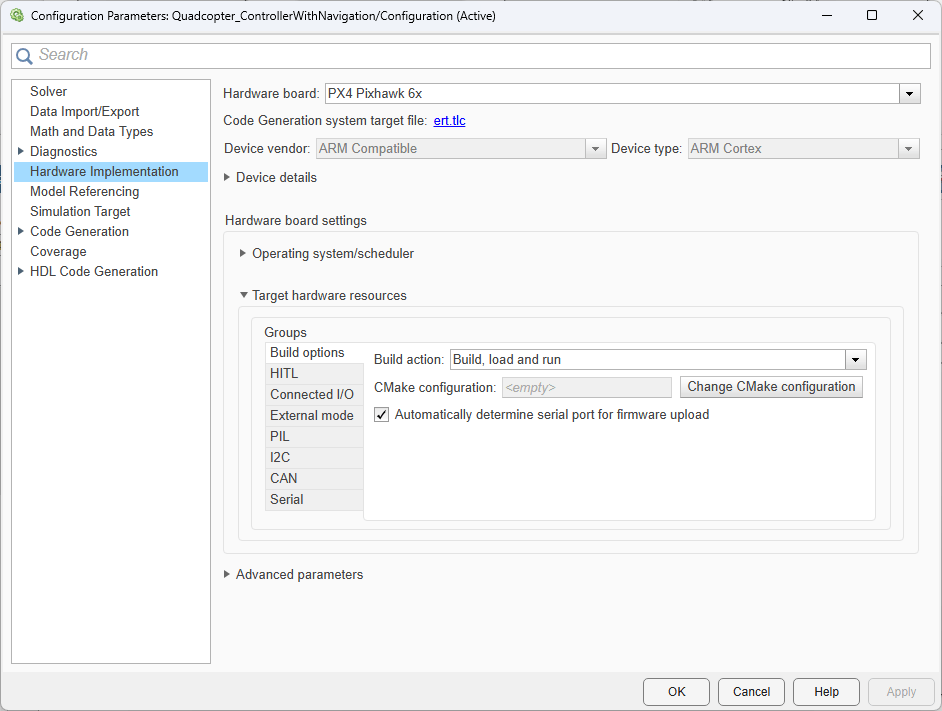This screenshot has width=942, height=711.
Task: Expand Device details section
Action: point(227,177)
